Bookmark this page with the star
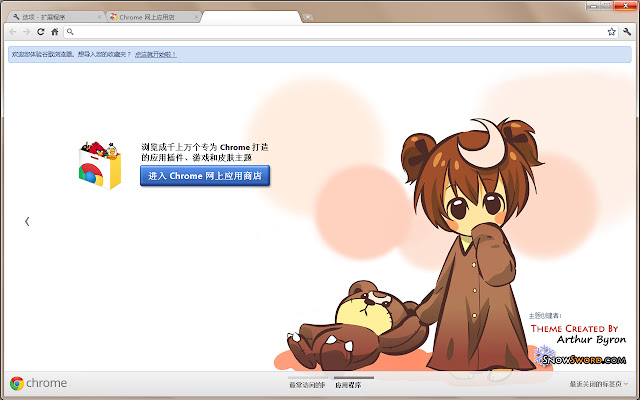The width and height of the screenshot is (640, 400). click(x=611, y=32)
